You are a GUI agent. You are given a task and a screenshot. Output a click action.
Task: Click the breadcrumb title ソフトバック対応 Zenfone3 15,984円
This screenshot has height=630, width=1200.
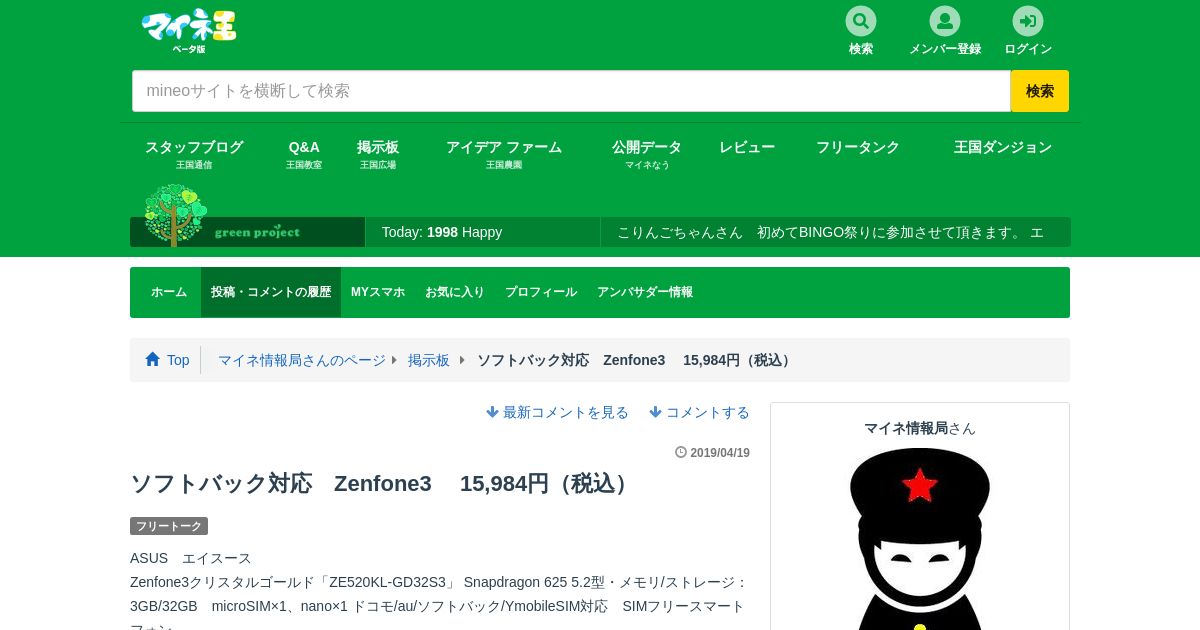point(636,360)
